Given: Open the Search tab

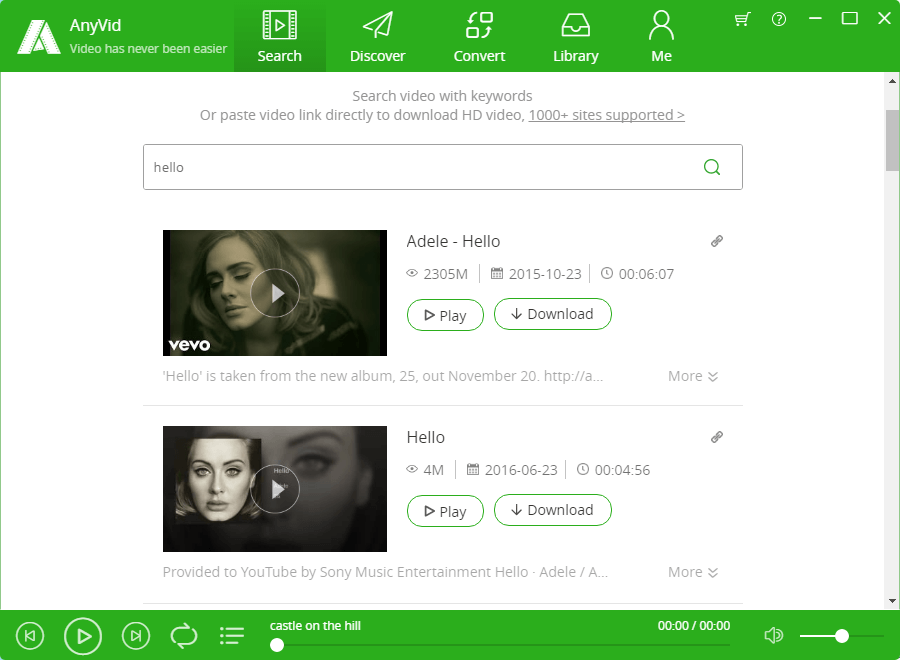Looking at the screenshot, I should pos(280,36).
